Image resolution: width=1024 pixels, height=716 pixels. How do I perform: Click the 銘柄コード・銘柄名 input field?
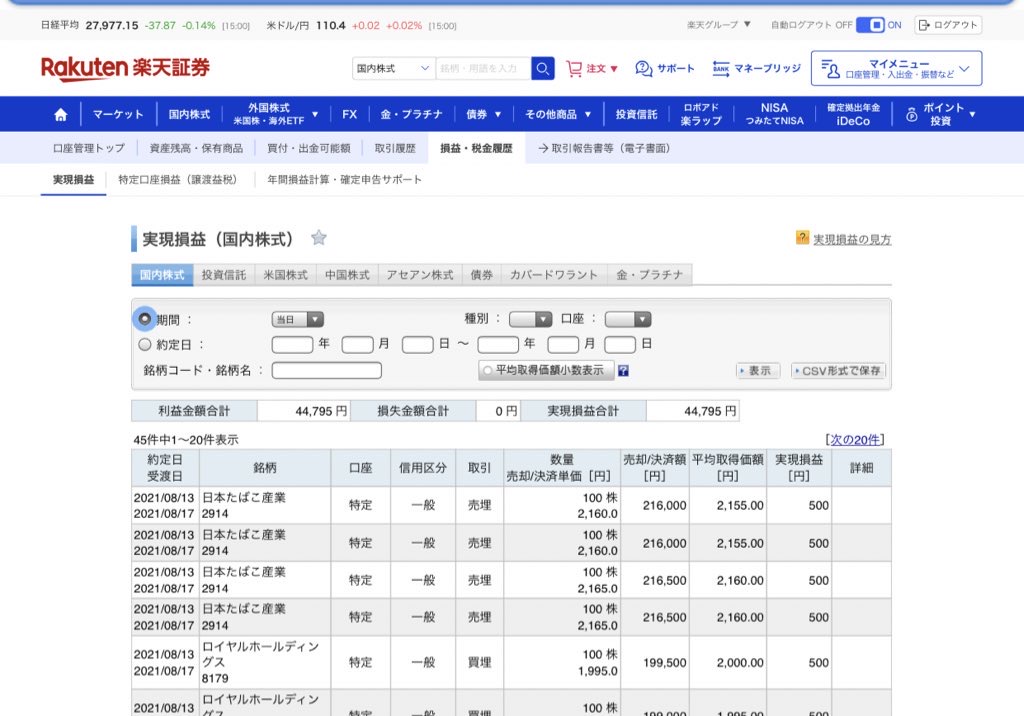coord(327,371)
